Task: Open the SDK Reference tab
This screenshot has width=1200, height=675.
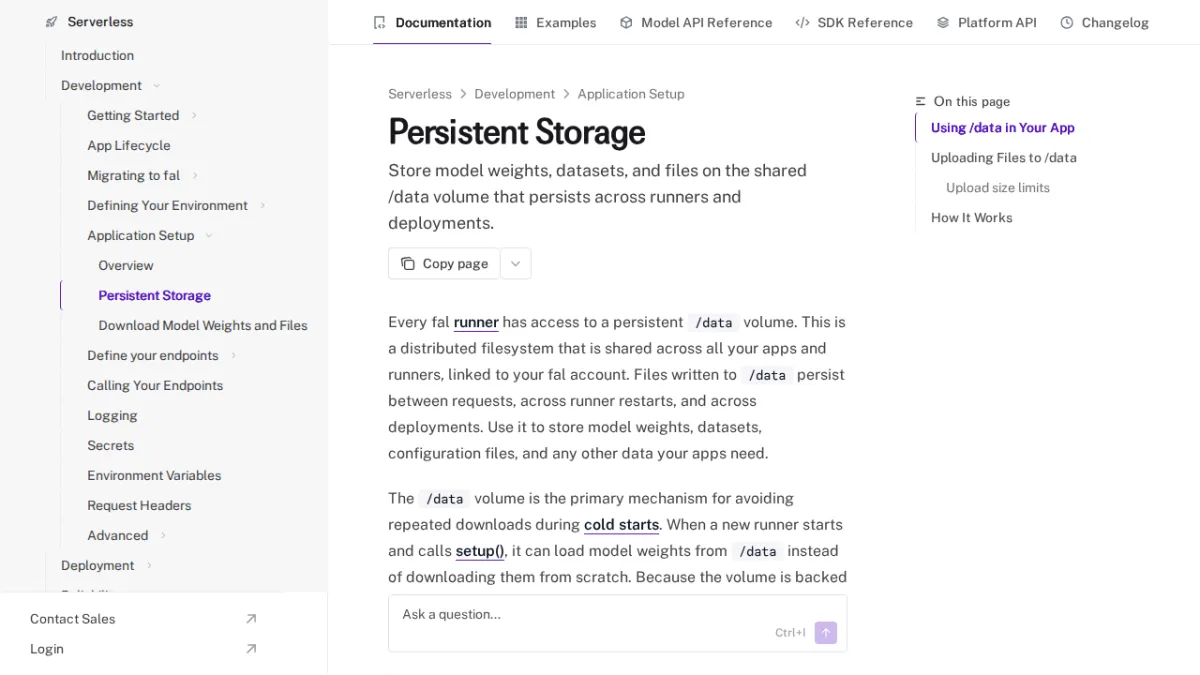Action: pyautogui.click(x=854, y=22)
